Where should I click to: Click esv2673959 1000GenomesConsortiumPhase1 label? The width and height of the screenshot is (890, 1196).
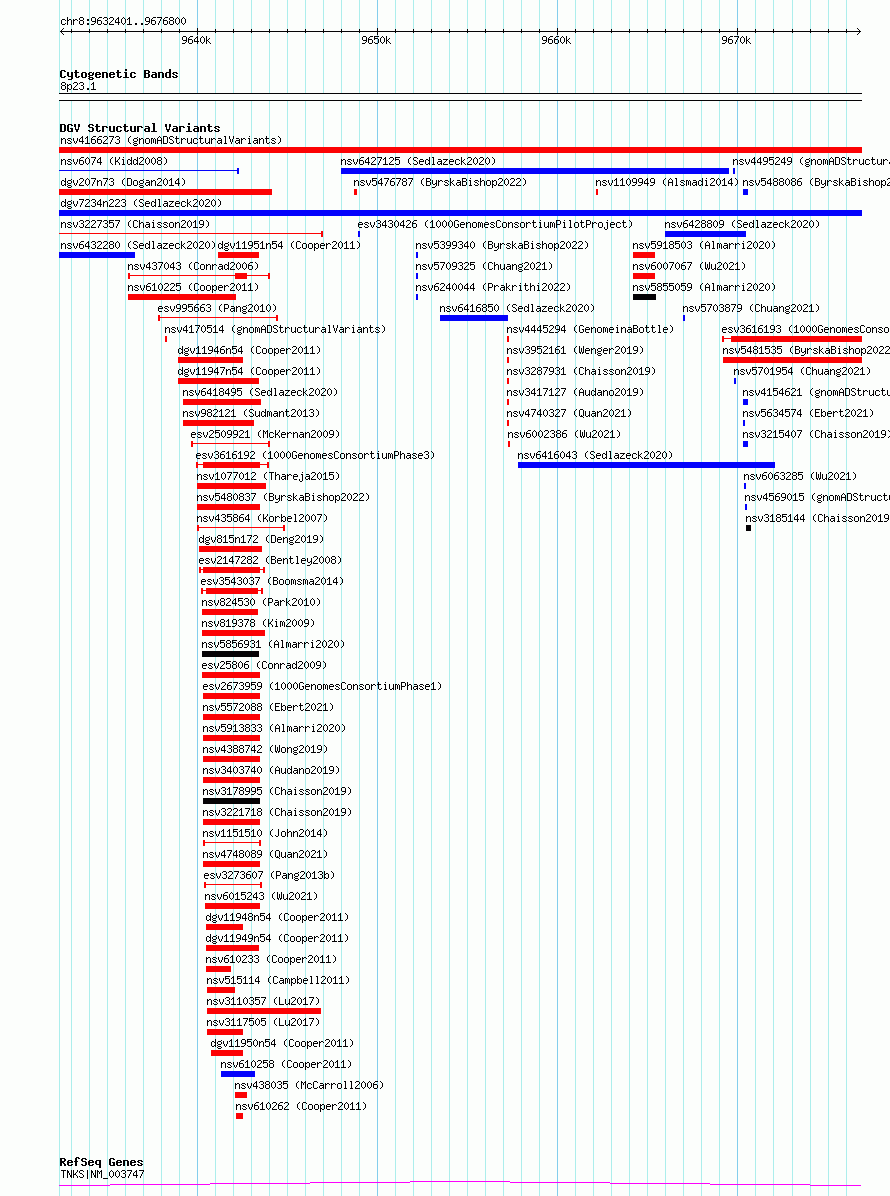pos(323,686)
